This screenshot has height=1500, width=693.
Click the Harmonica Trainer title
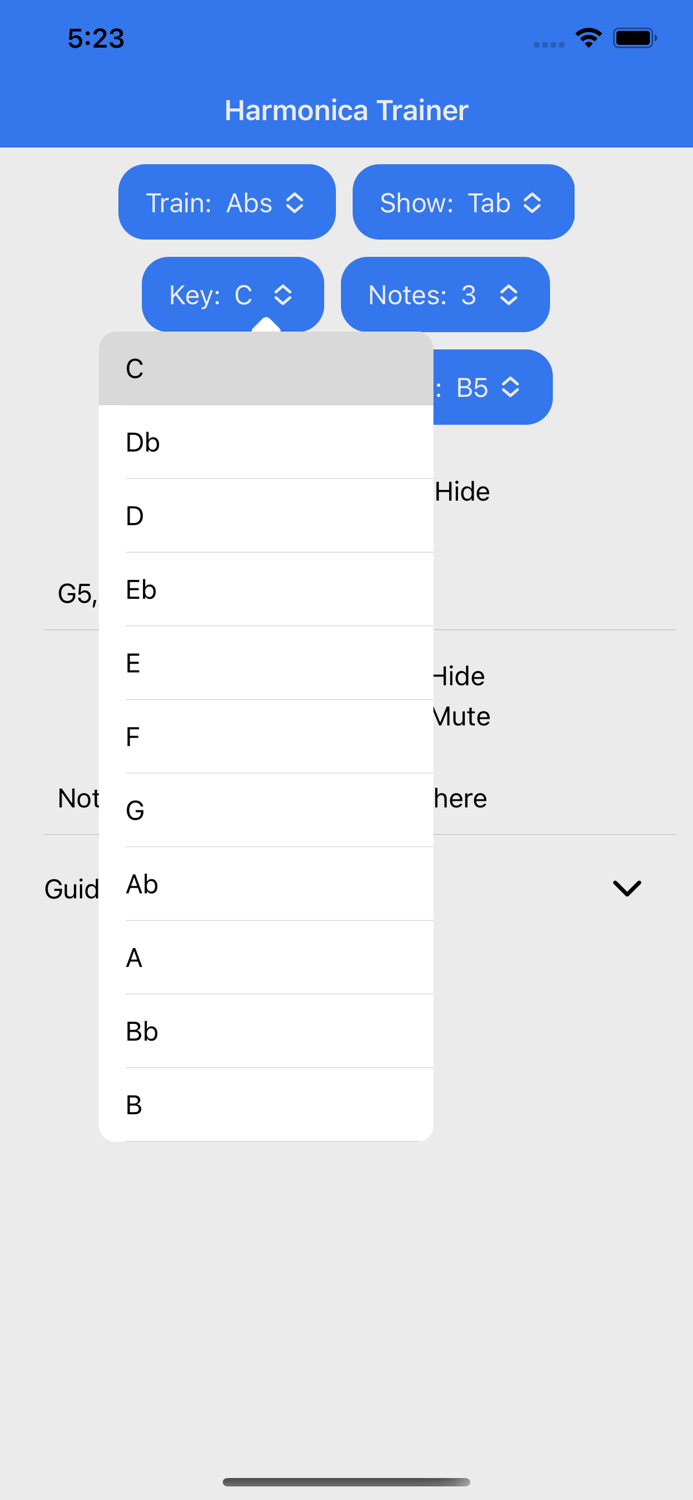coord(346,110)
